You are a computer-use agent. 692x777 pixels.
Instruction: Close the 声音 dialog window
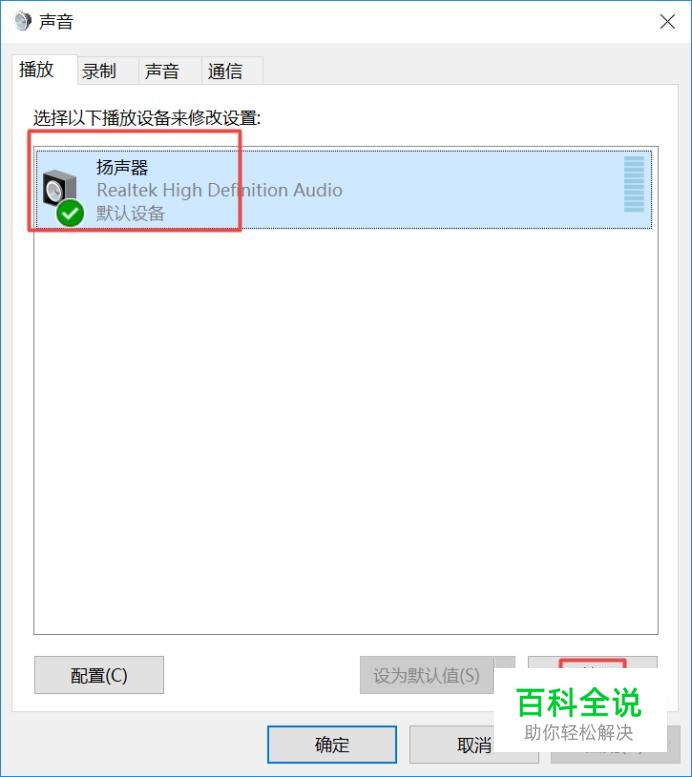pos(667,21)
